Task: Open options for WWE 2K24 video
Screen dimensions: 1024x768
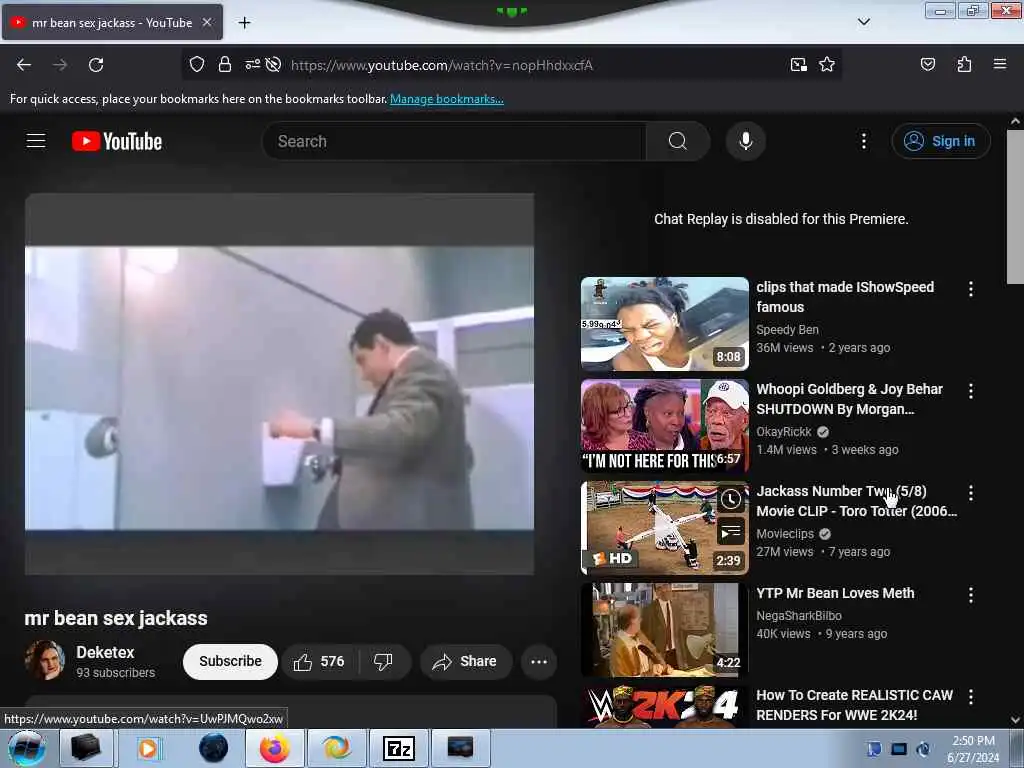Action: [x=970, y=697]
